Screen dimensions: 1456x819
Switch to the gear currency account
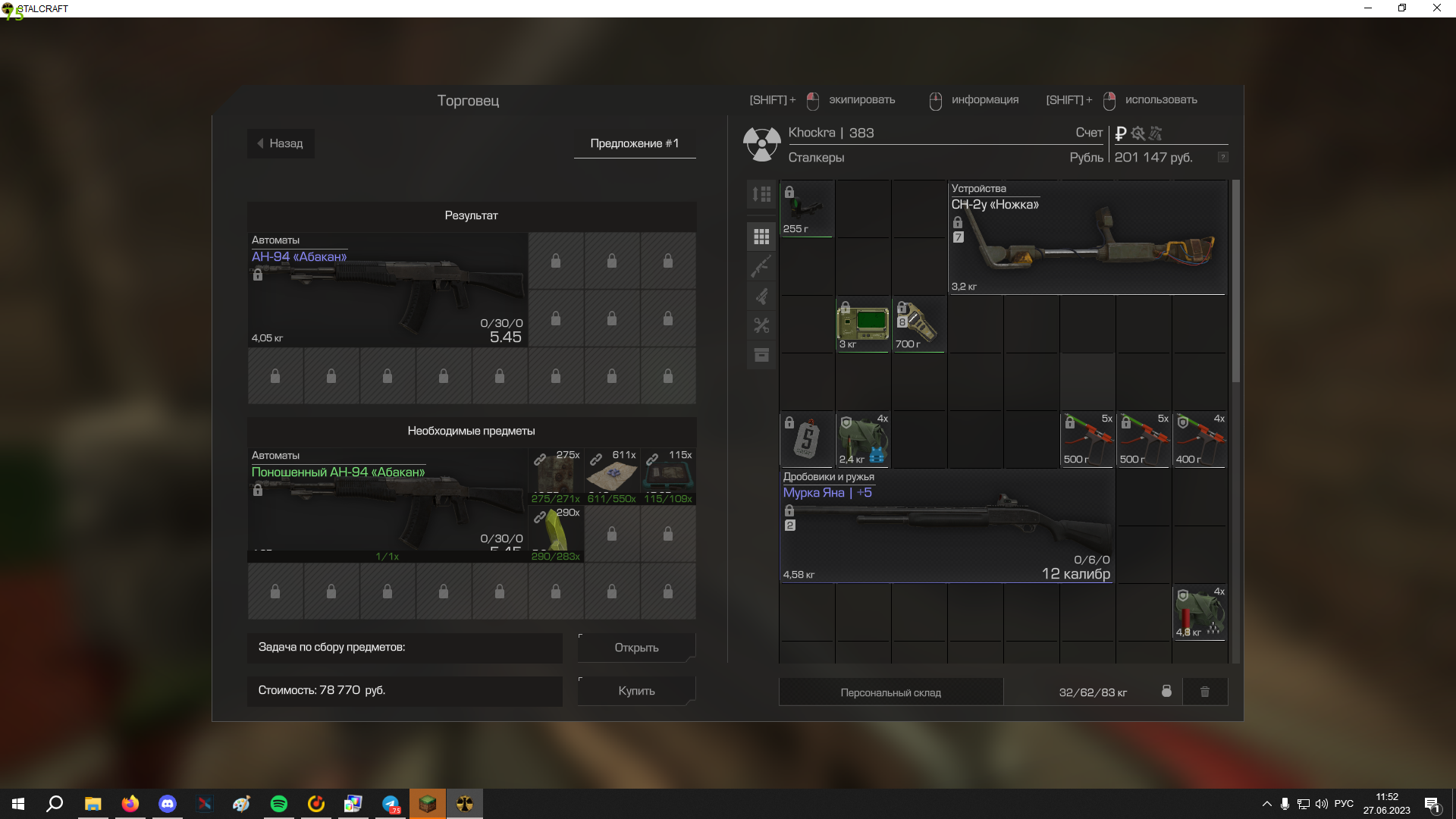pos(1137,133)
